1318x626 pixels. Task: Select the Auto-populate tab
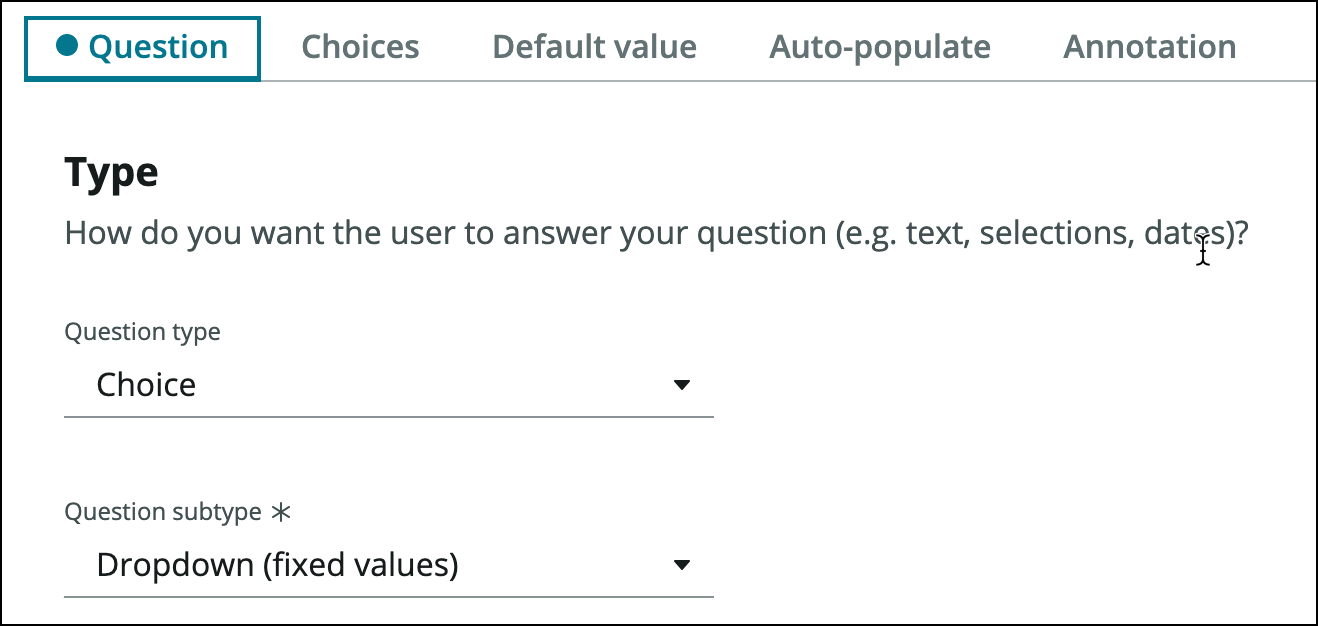click(879, 47)
